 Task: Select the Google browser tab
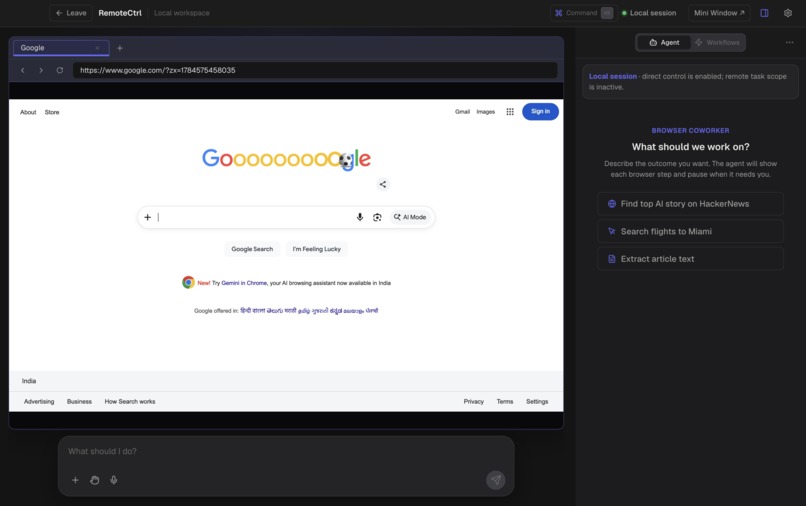[61, 48]
